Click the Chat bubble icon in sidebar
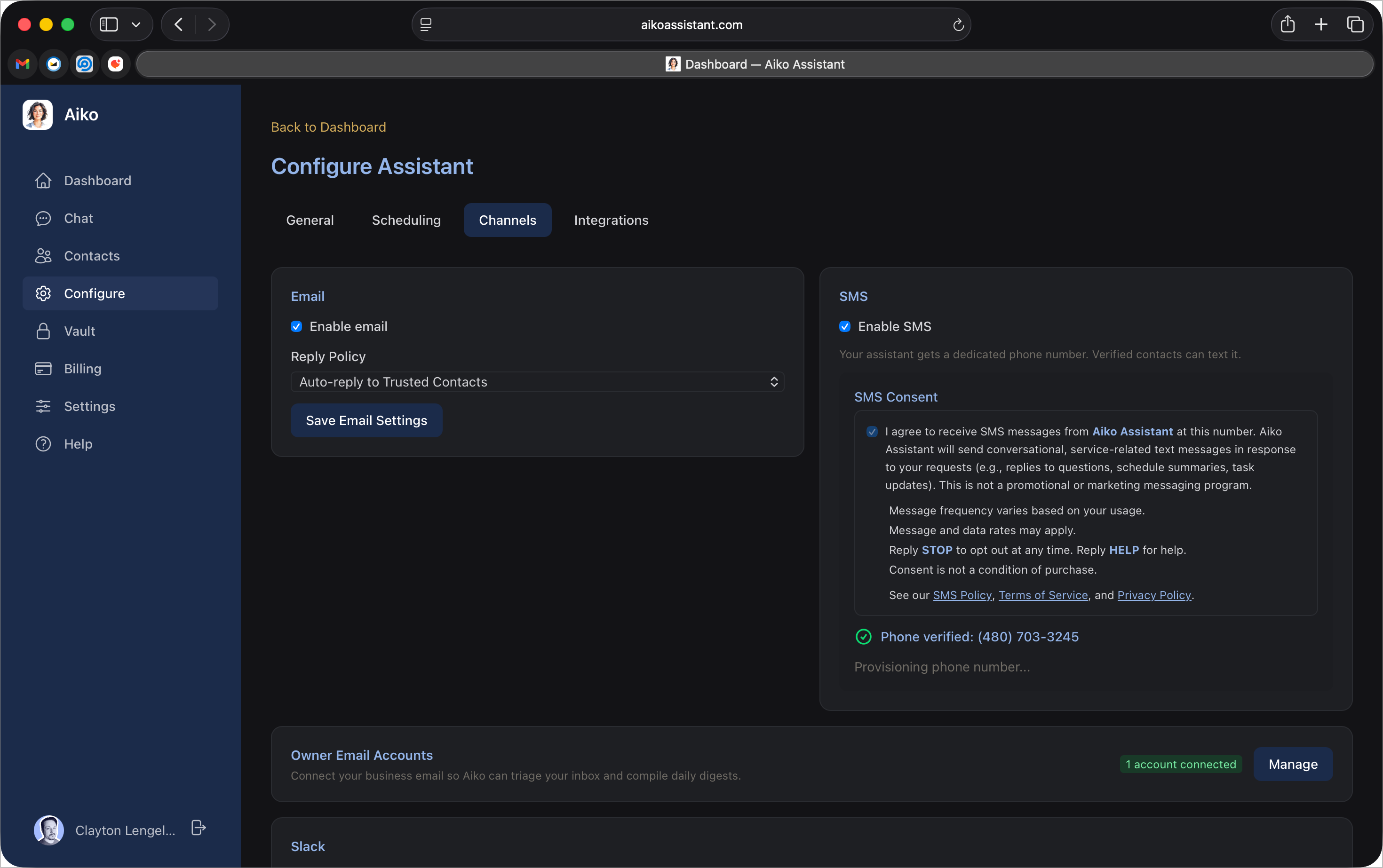 point(43,218)
